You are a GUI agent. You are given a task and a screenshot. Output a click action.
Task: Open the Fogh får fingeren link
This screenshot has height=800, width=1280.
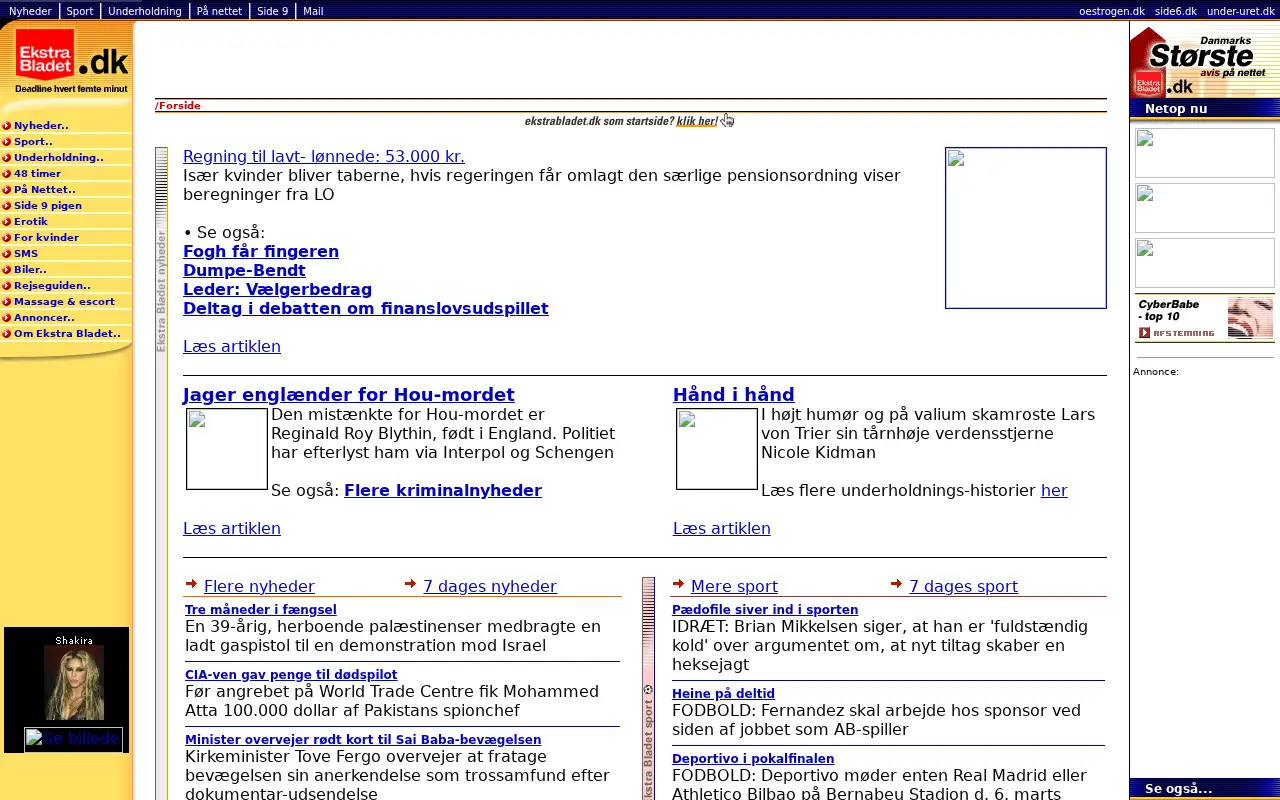tap(261, 251)
